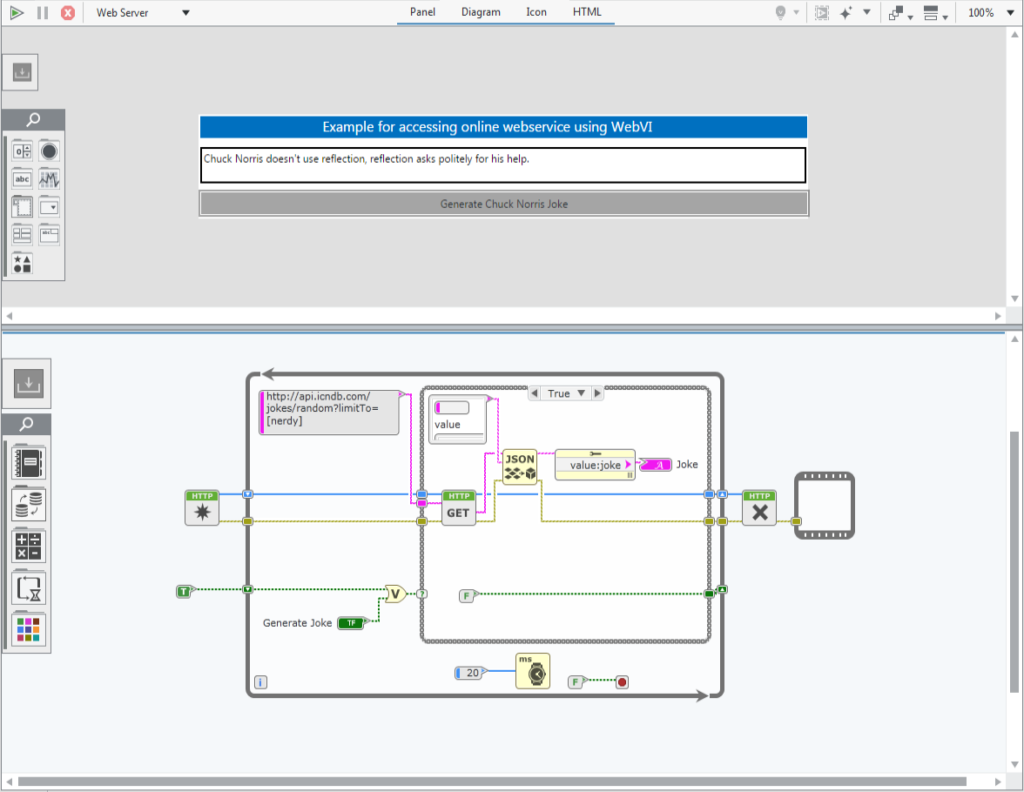
Task: Click the diagram horizontal scrollbar
Action: [492, 782]
